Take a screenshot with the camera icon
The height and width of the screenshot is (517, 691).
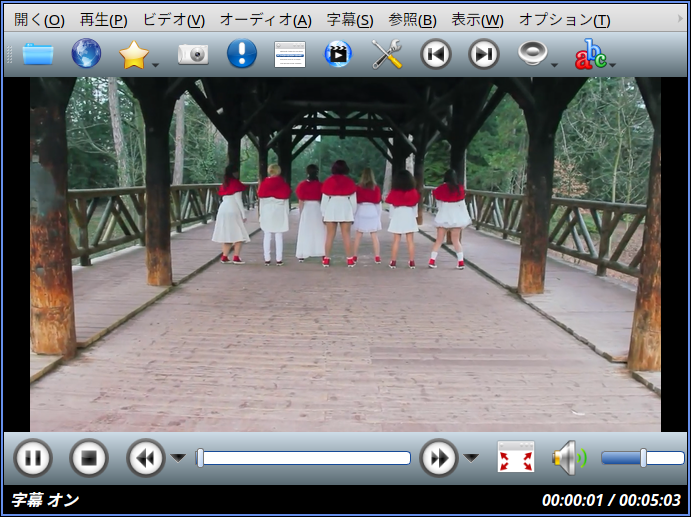click(193, 55)
